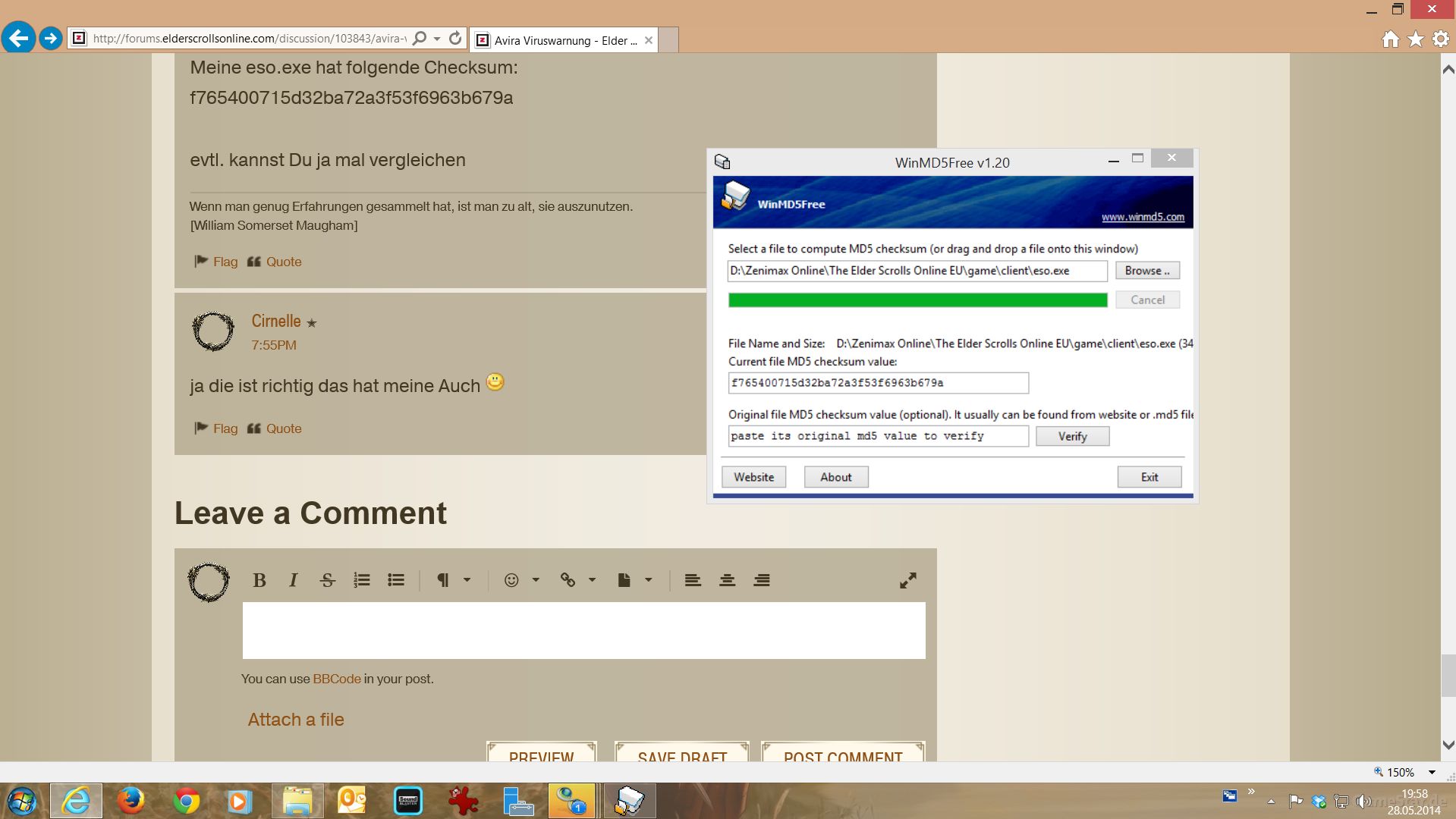
Task: Click the Post Comment button
Action: (843, 752)
